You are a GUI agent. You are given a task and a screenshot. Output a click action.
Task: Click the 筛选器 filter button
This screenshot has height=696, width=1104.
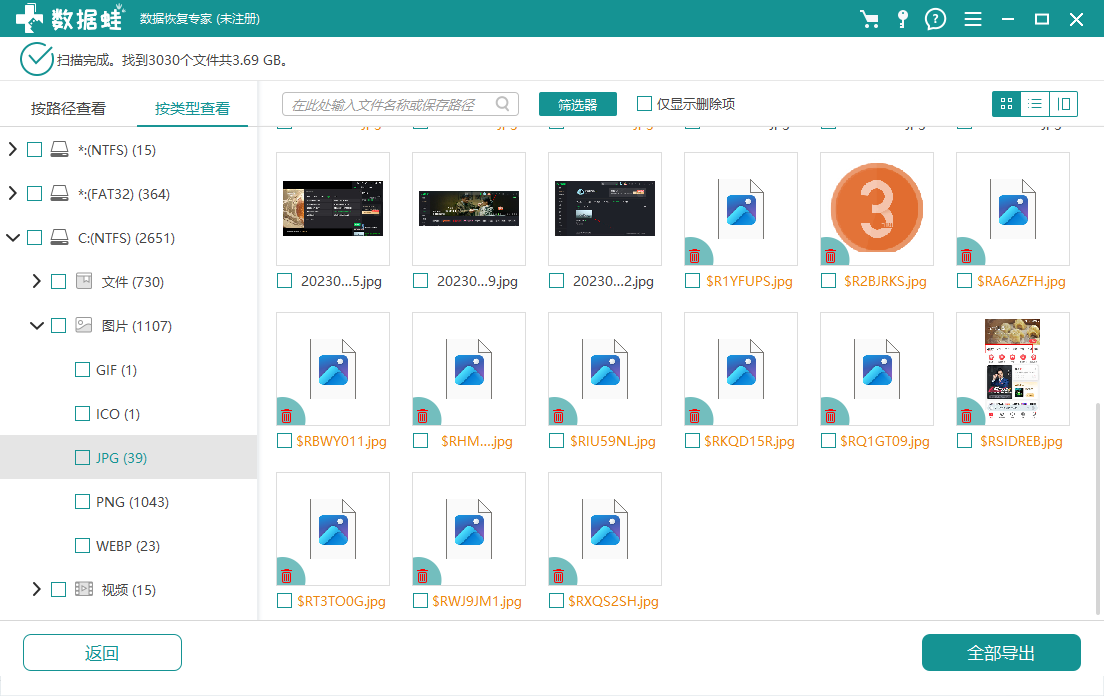pyautogui.click(x=577, y=105)
